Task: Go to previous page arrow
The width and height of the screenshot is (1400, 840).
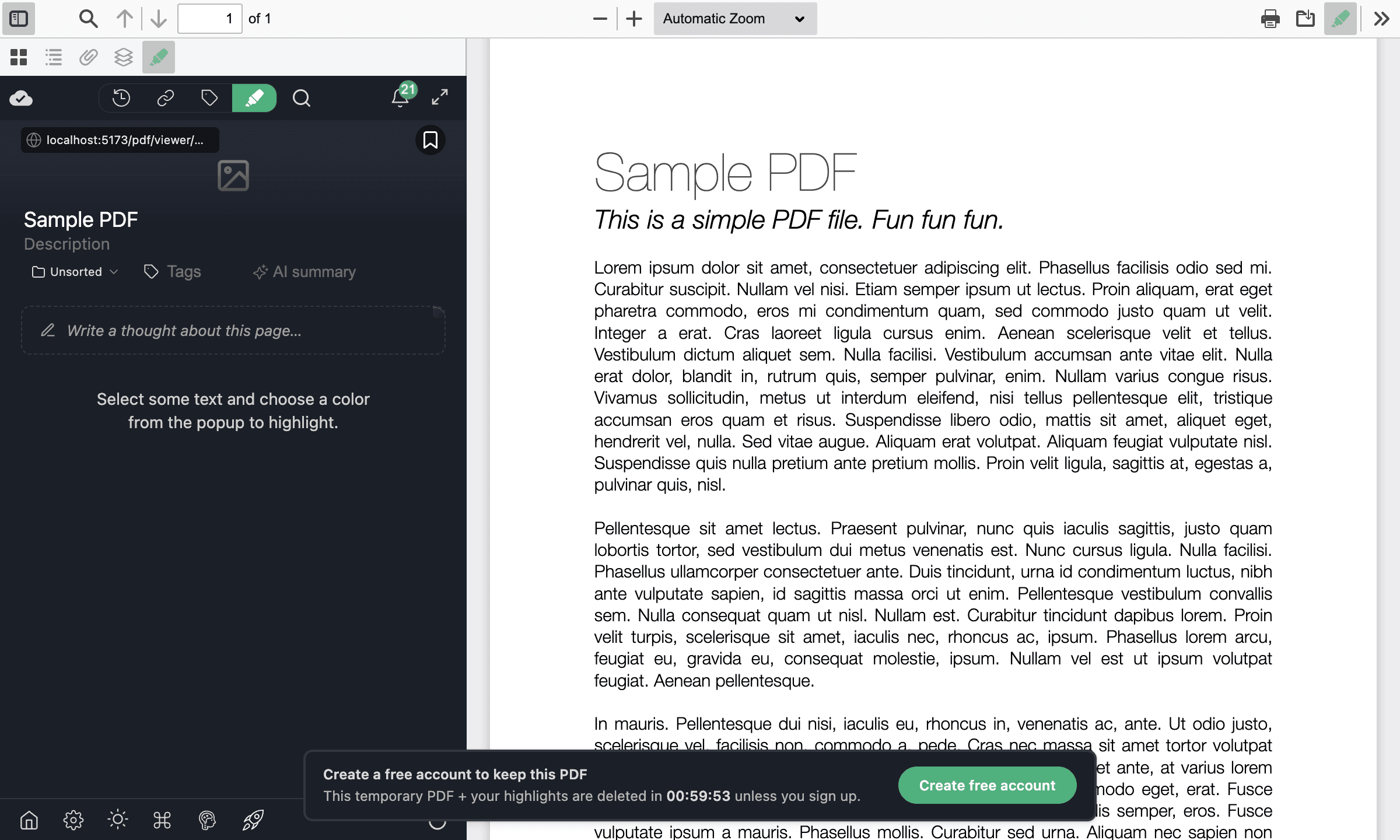Action: tap(124, 19)
